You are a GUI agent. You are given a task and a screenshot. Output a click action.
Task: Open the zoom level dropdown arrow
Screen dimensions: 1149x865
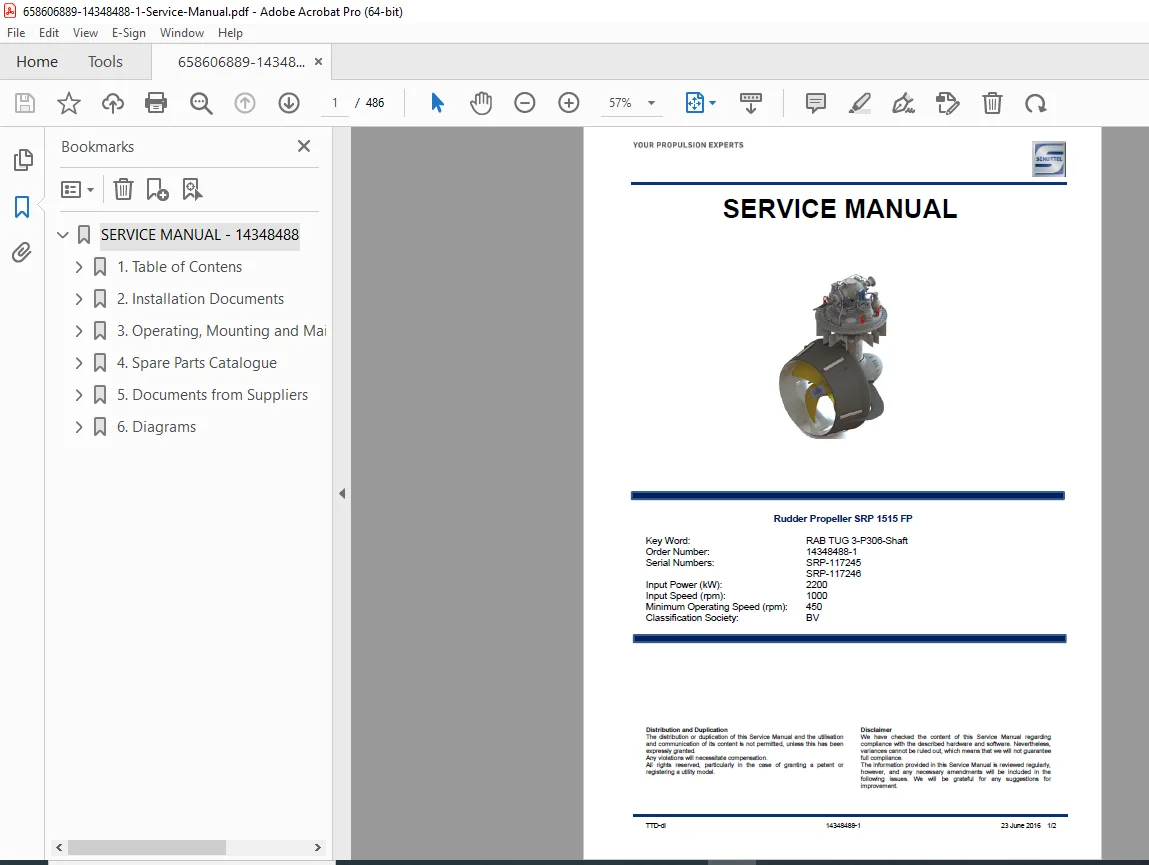click(651, 103)
